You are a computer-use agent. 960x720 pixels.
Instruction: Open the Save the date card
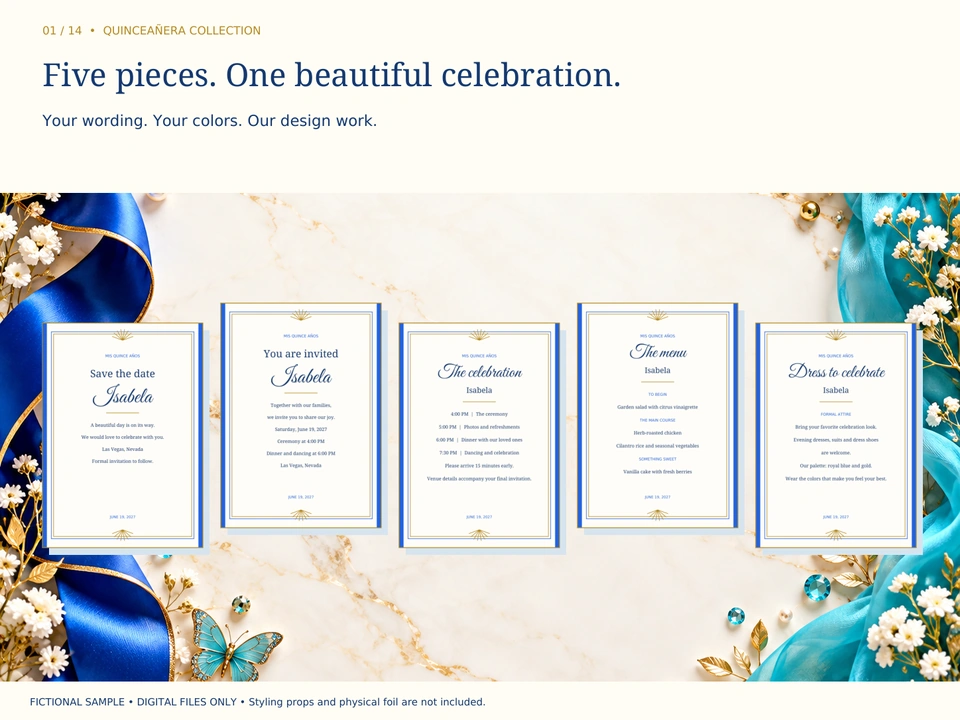click(123, 435)
